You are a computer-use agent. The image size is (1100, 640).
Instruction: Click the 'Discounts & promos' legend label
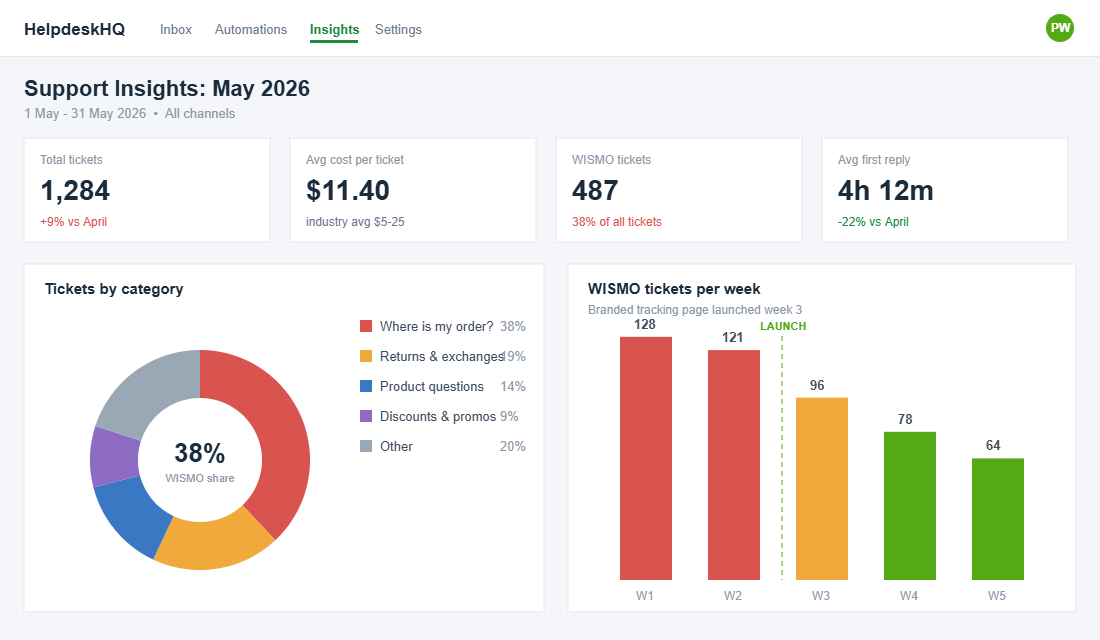tap(438, 416)
